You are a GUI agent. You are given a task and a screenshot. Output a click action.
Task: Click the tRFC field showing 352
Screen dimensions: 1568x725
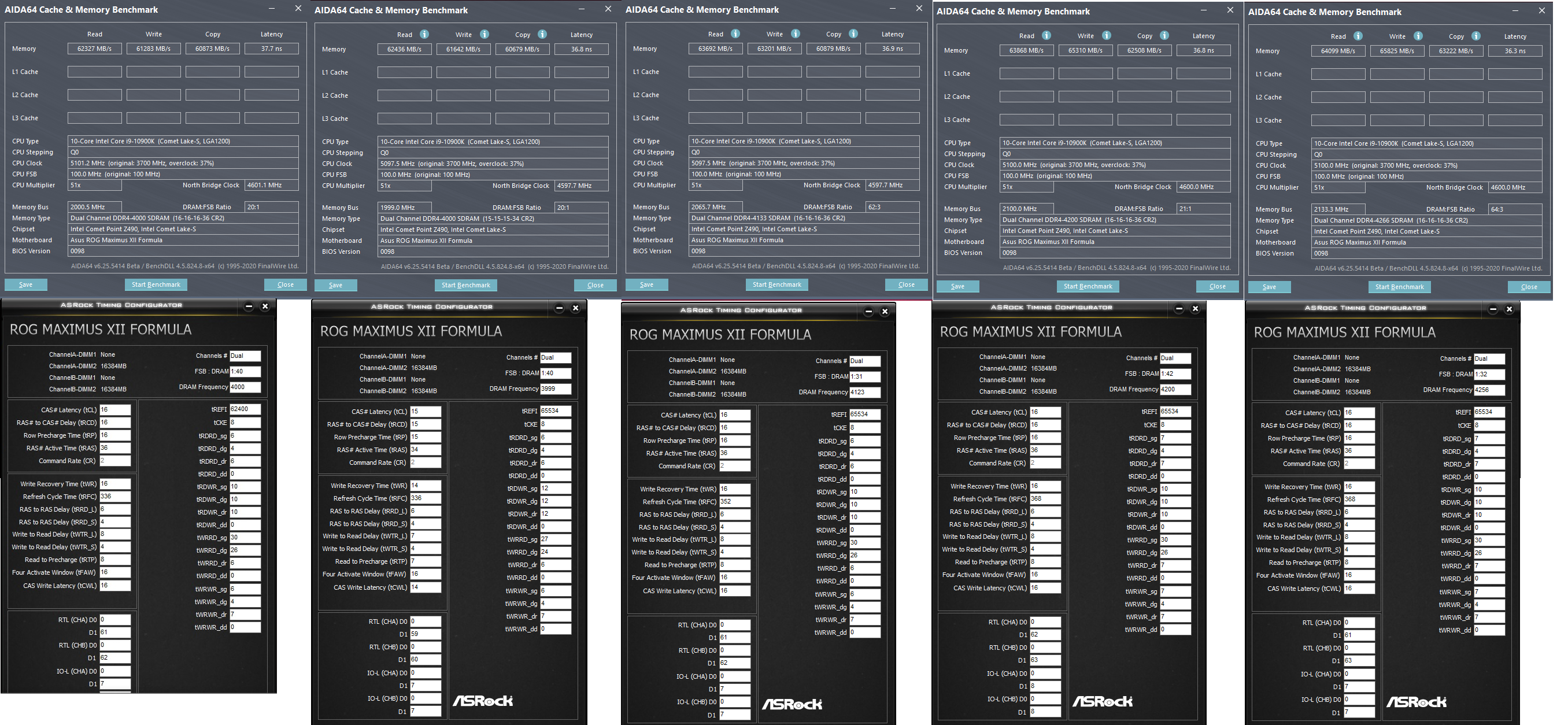click(735, 502)
